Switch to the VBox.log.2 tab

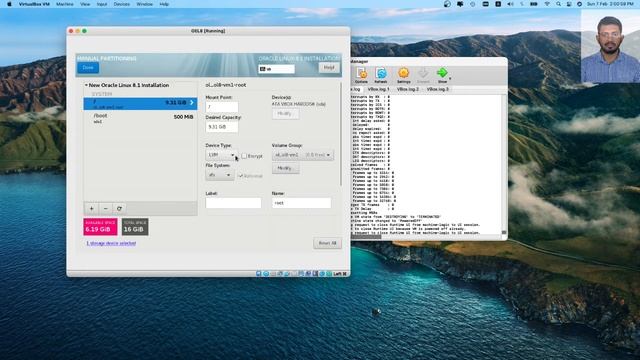(x=408, y=89)
